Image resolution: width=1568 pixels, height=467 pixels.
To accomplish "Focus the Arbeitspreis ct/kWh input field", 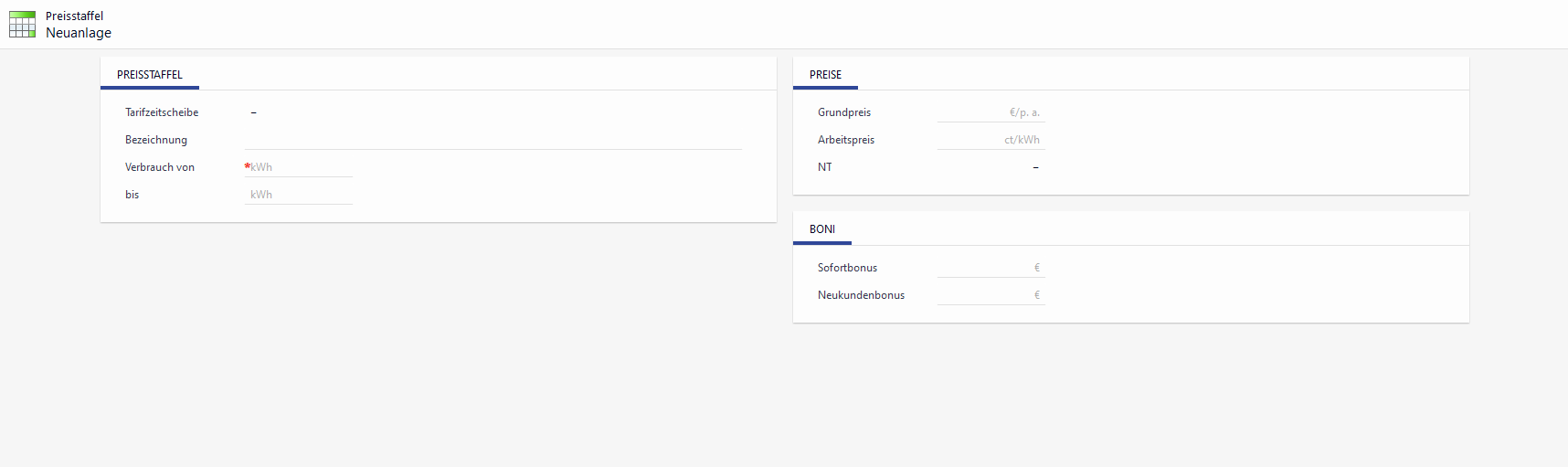I will pos(991,140).
